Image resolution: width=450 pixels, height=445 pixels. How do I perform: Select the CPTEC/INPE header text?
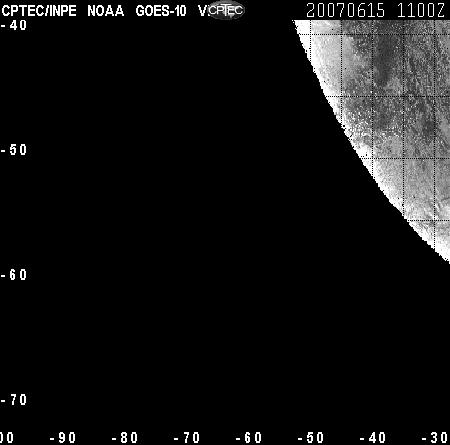pos(39,11)
